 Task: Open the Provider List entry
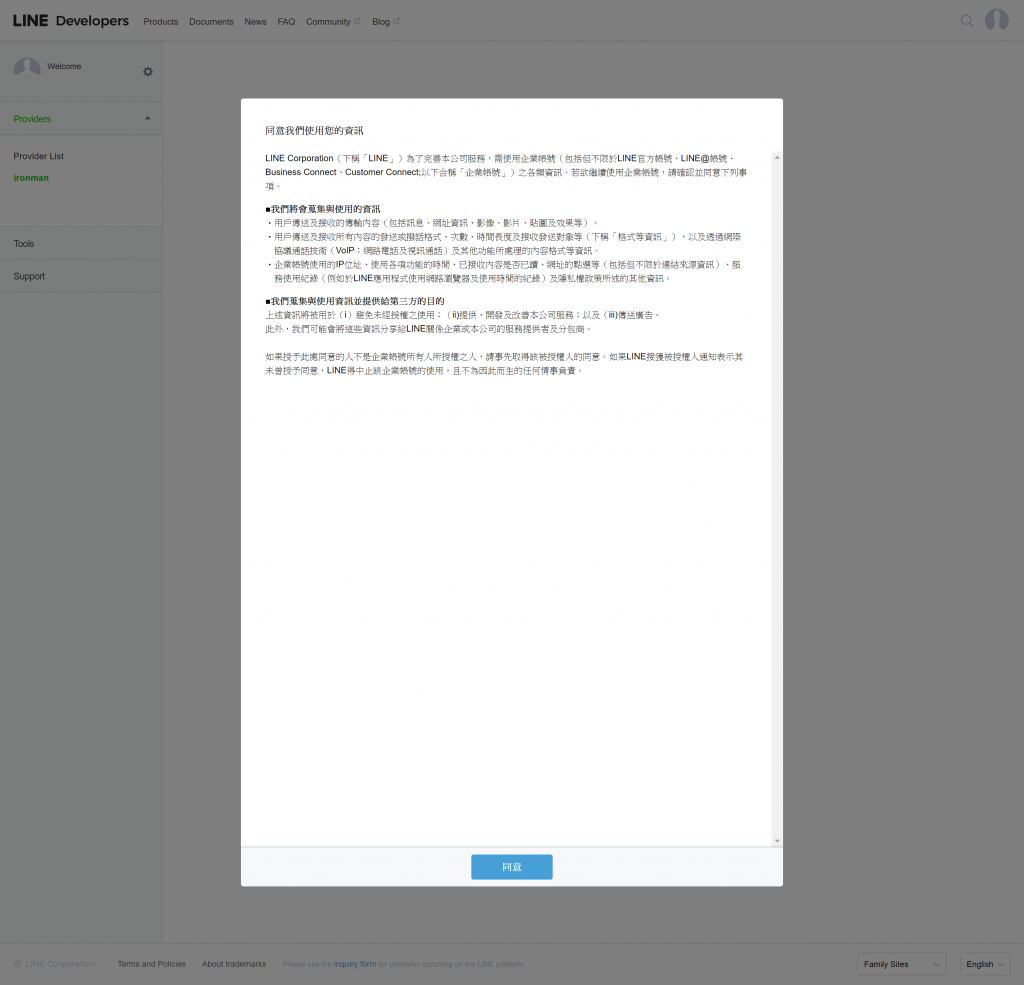click(39, 156)
